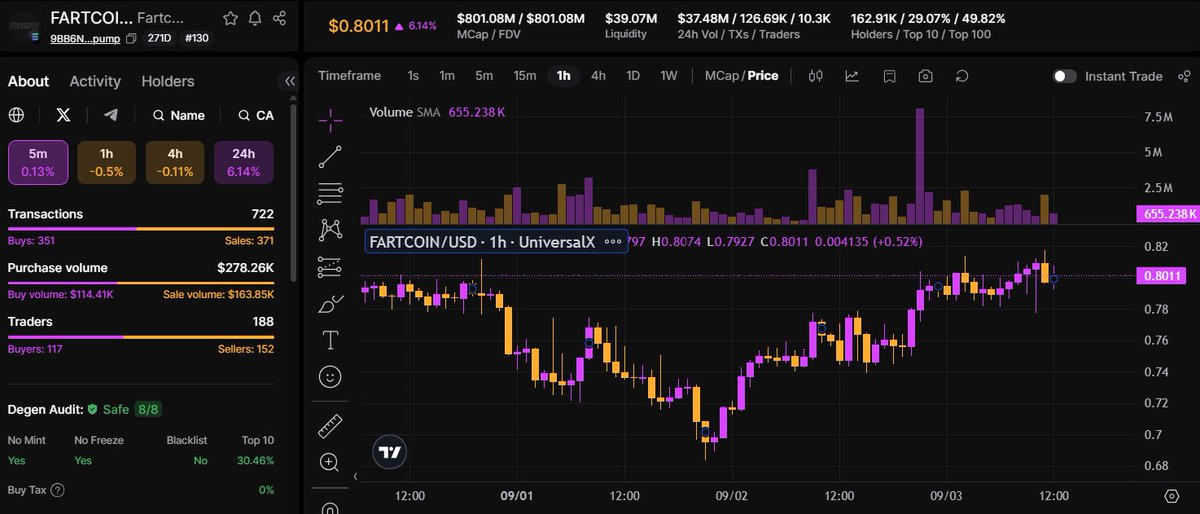This screenshot has width=1200, height=514.
Task: Search by CA
Action: tap(256, 115)
